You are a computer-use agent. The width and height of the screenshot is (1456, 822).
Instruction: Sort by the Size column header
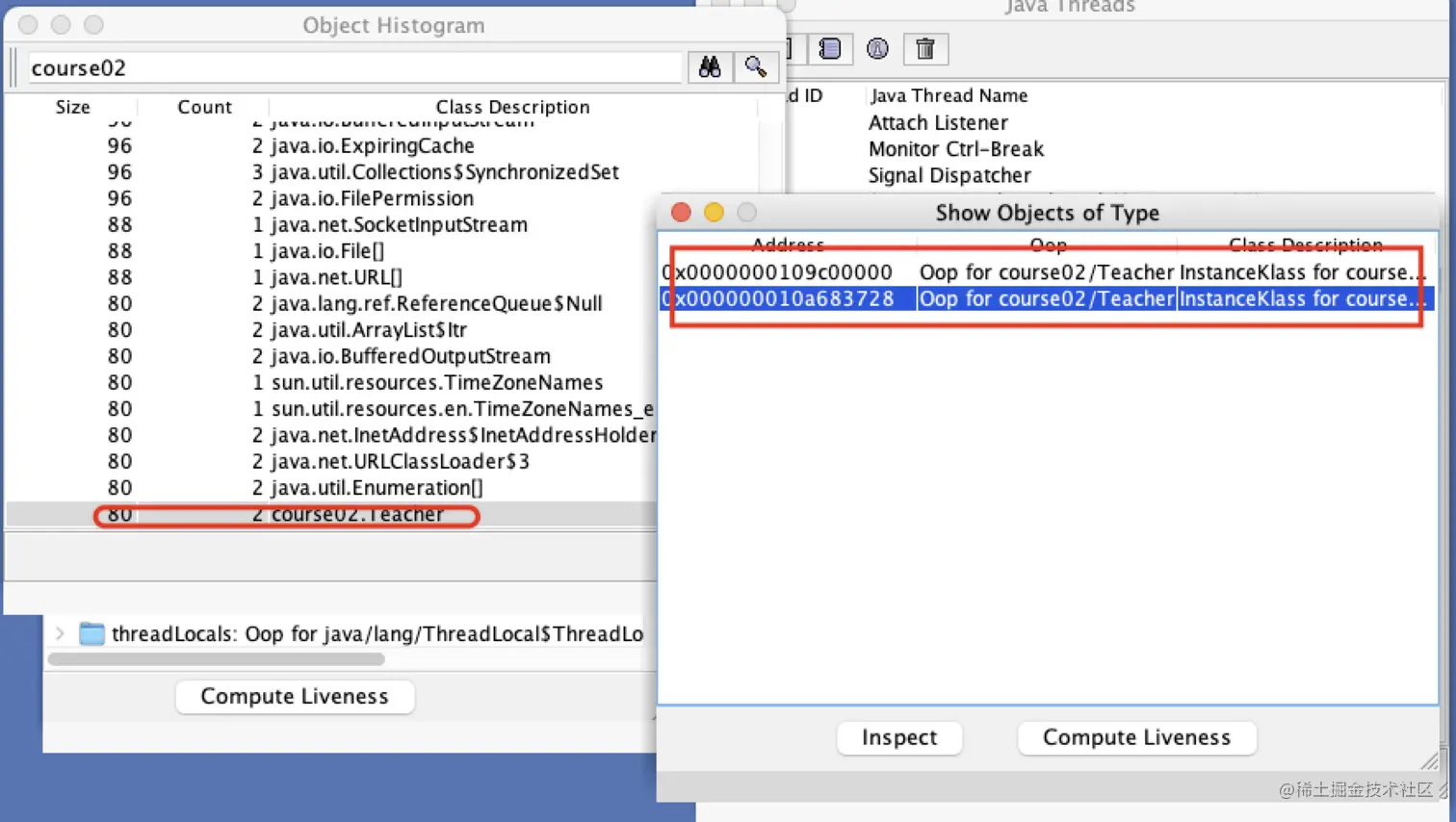click(x=72, y=107)
